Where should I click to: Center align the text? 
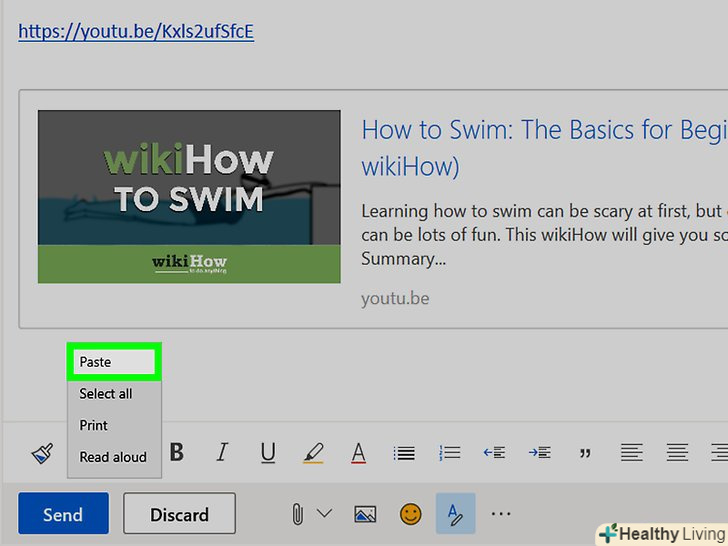coord(677,453)
